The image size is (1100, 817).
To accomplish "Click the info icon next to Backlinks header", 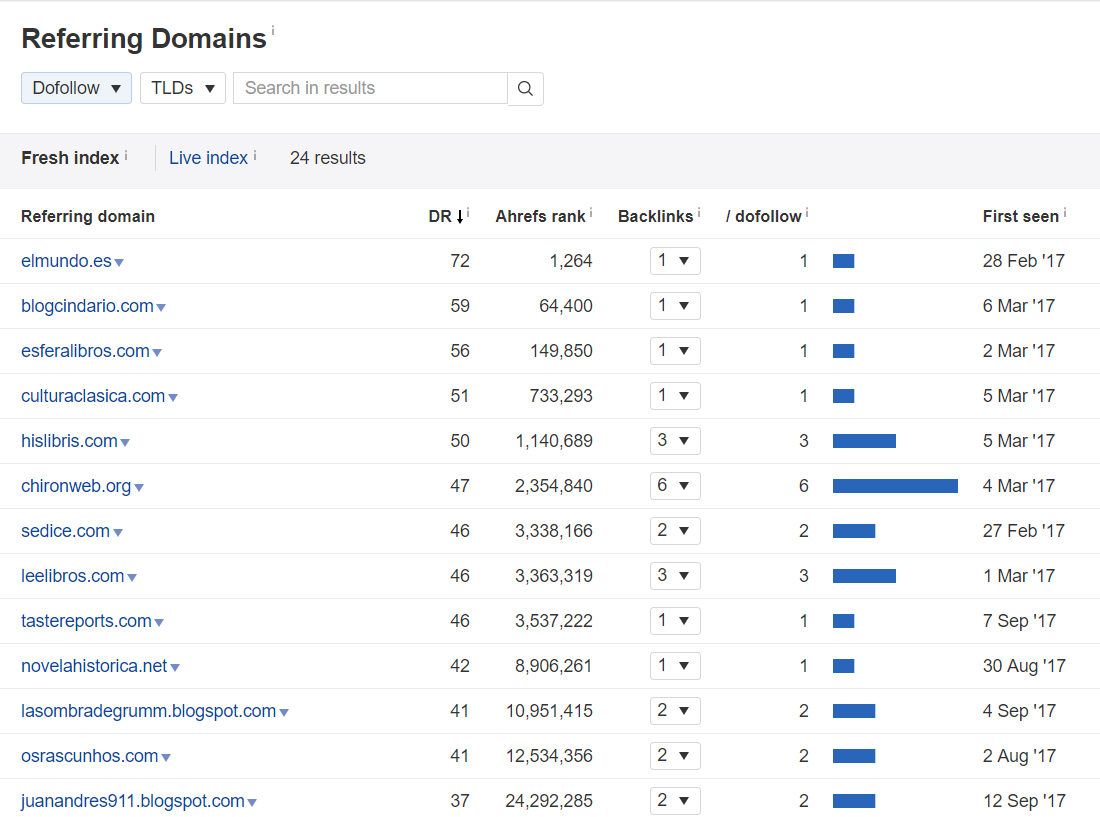I will tap(699, 212).
